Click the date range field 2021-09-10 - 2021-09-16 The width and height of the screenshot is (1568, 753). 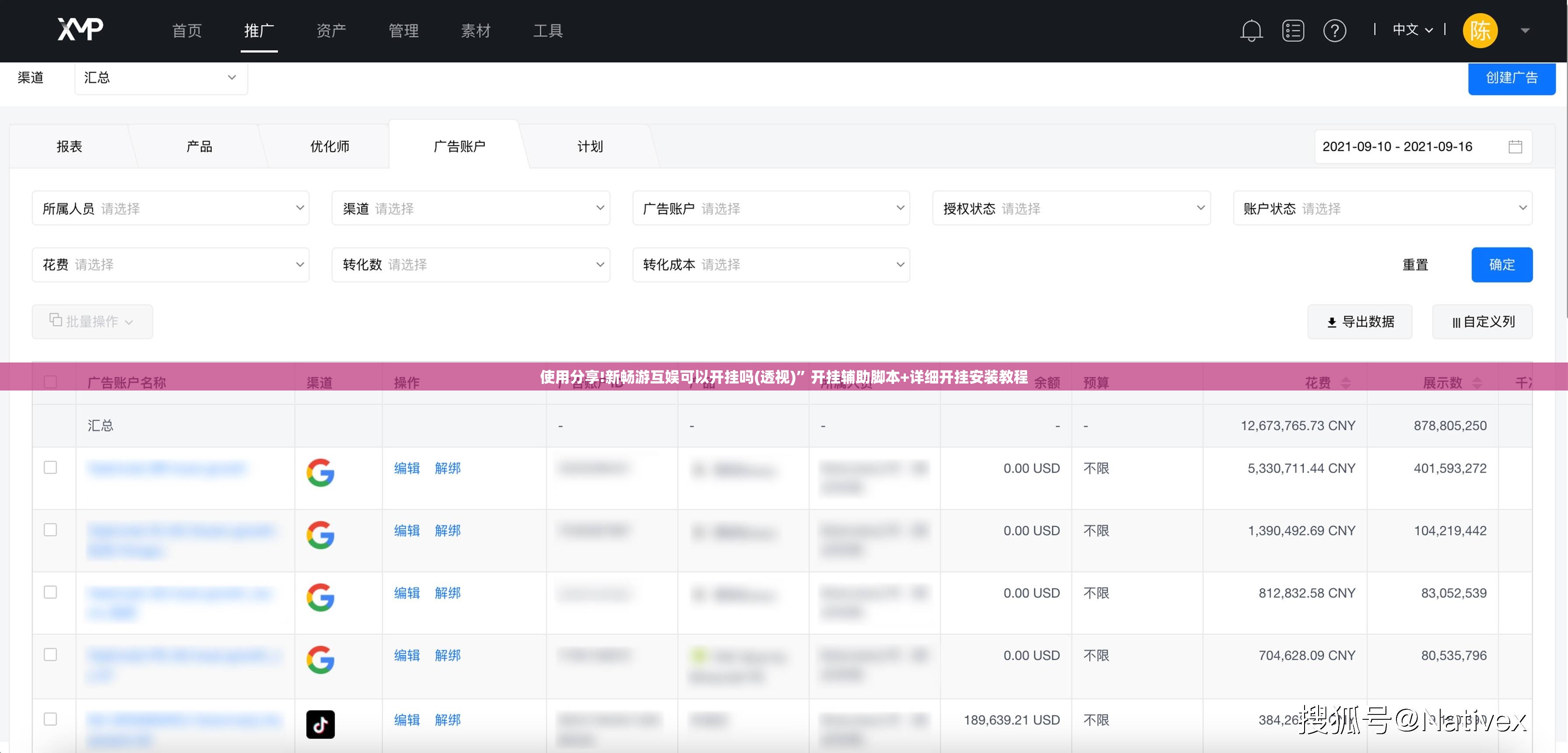click(1423, 147)
